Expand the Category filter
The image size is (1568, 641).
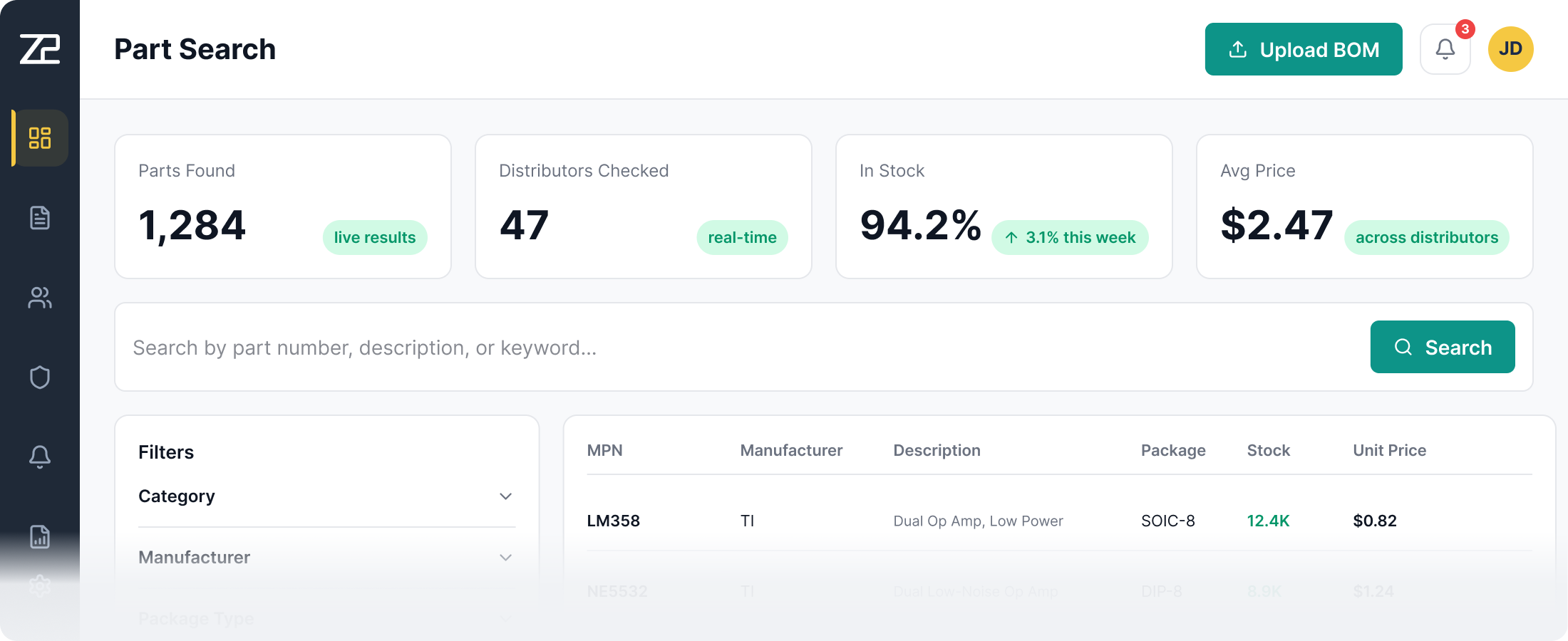pyautogui.click(x=326, y=496)
